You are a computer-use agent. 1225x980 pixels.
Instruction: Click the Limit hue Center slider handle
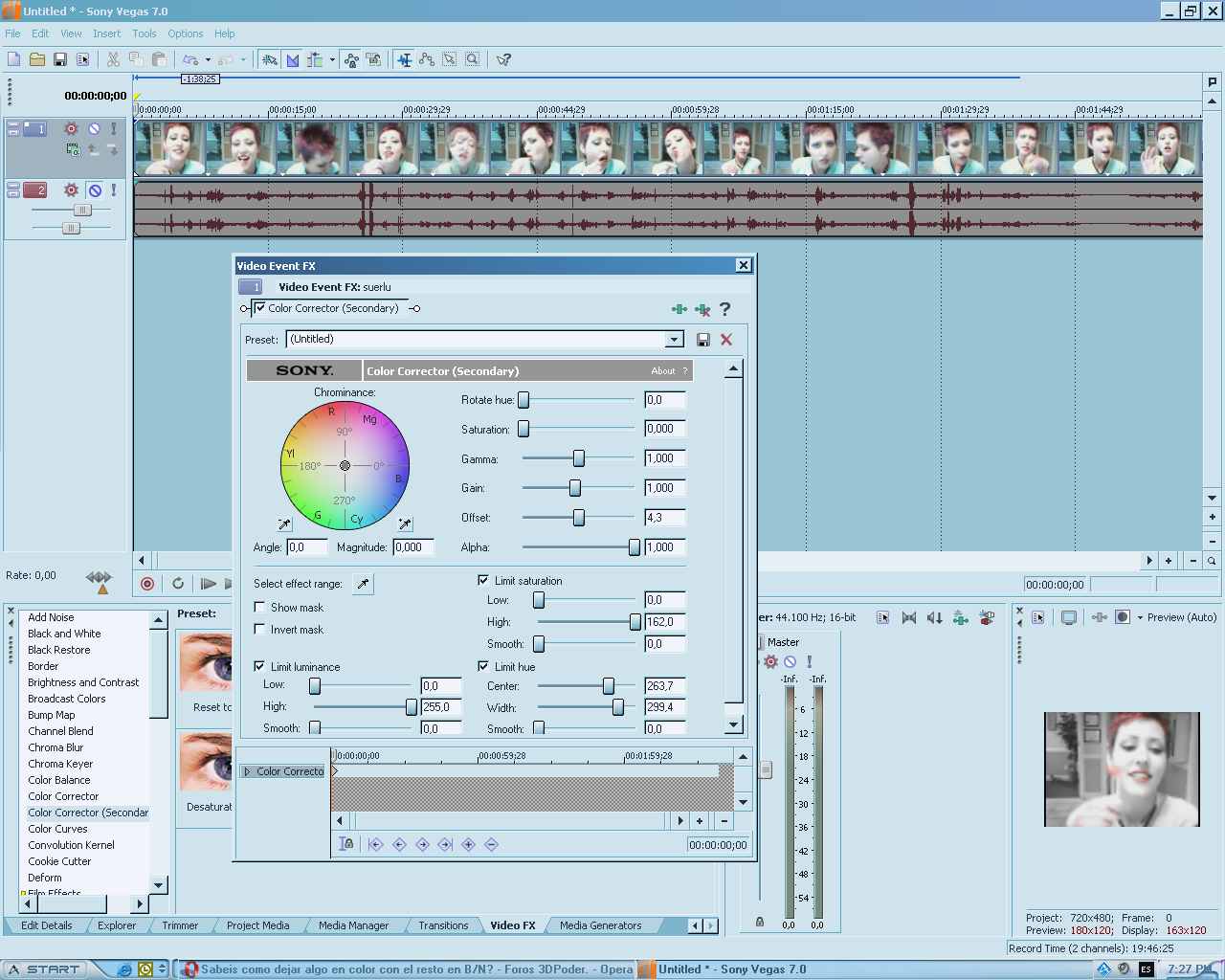click(x=608, y=686)
